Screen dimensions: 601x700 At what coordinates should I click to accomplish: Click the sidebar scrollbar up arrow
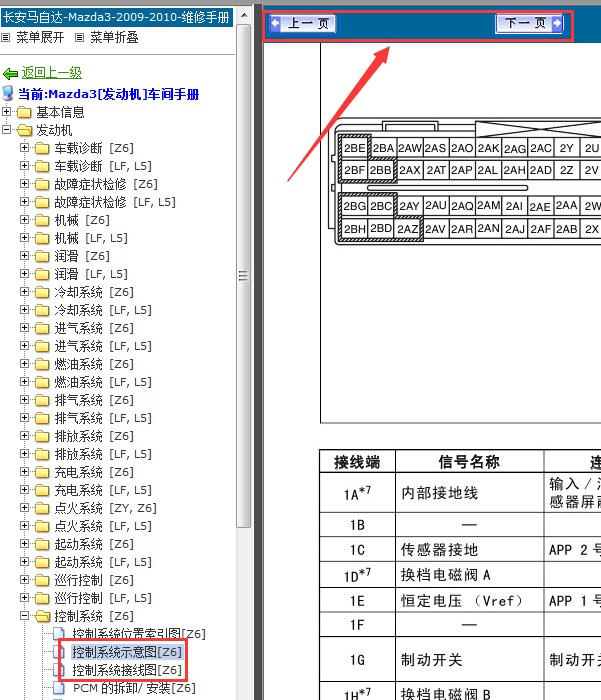point(244,15)
